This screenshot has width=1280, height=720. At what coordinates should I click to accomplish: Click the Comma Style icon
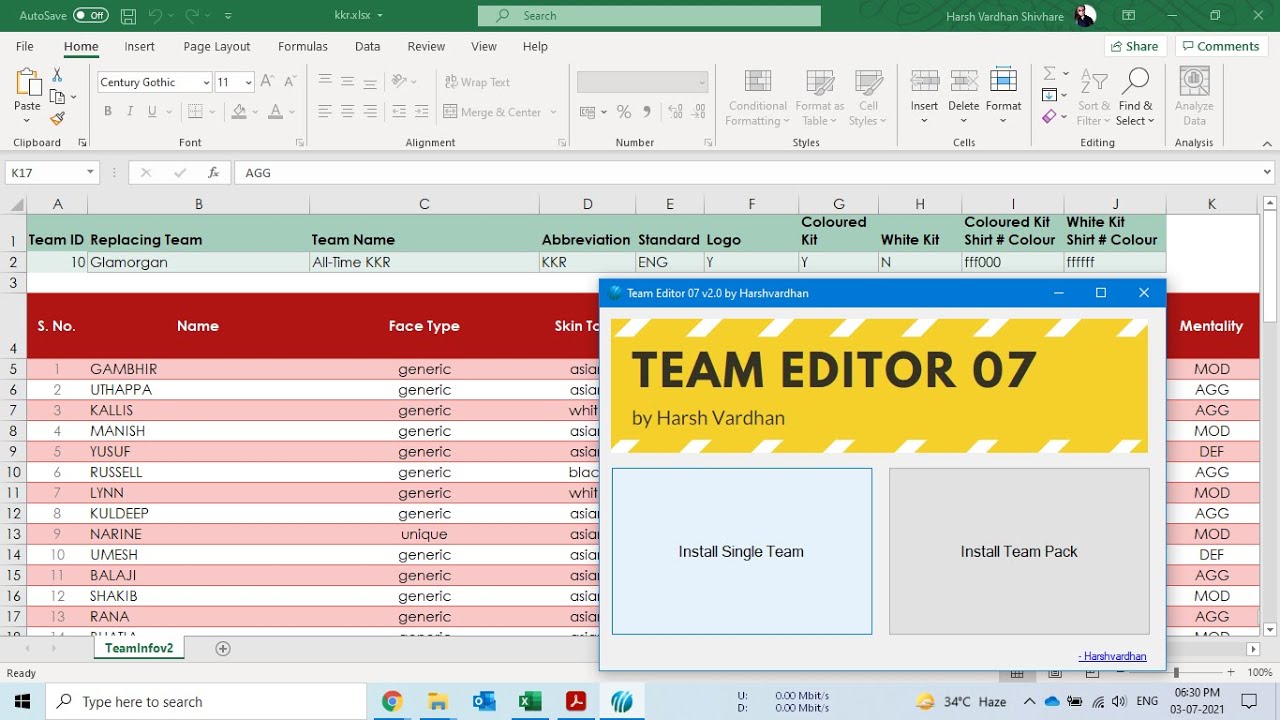[x=647, y=112]
